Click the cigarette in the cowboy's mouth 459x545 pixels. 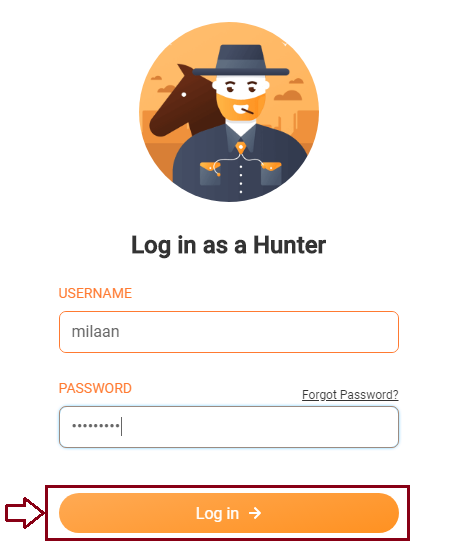tap(247, 111)
